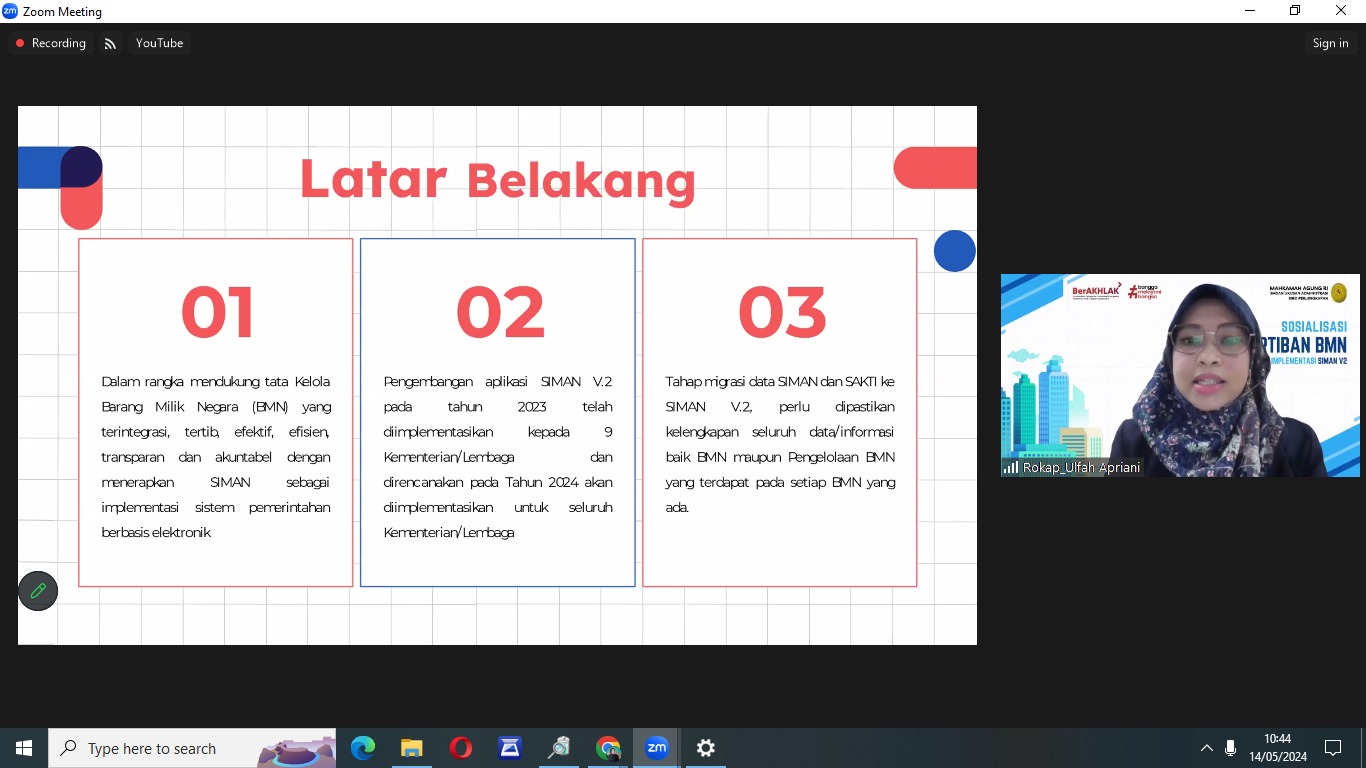Click the Zoom icon in the taskbar
Image resolution: width=1366 pixels, height=768 pixels.
point(656,748)
